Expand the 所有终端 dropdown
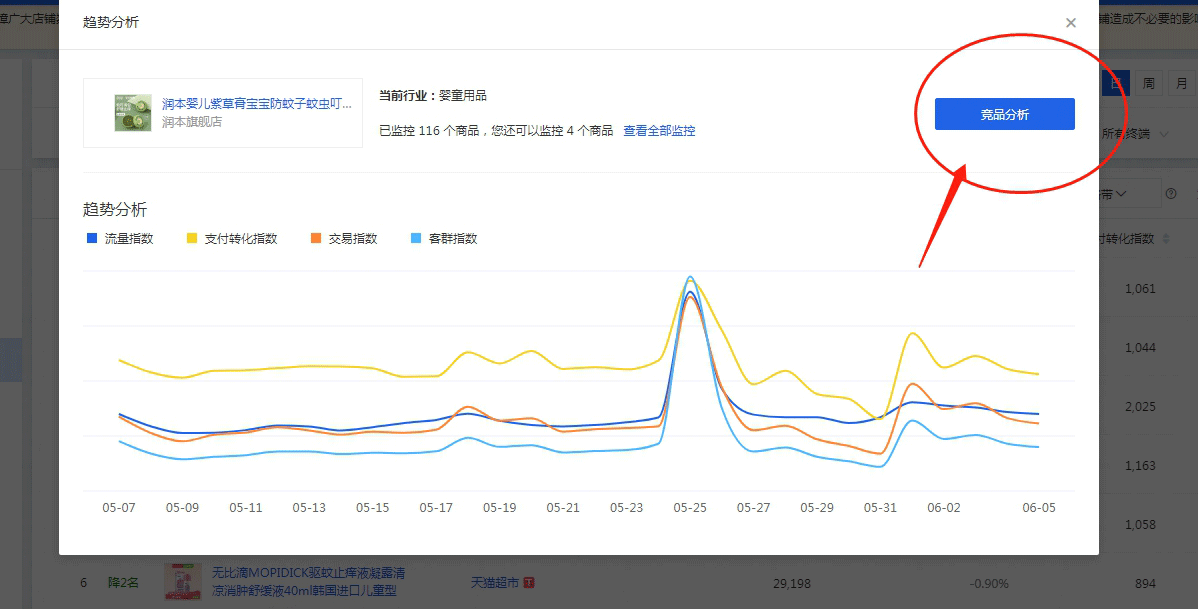The width and height of the screenshot is (1198, 609). 1135,133
